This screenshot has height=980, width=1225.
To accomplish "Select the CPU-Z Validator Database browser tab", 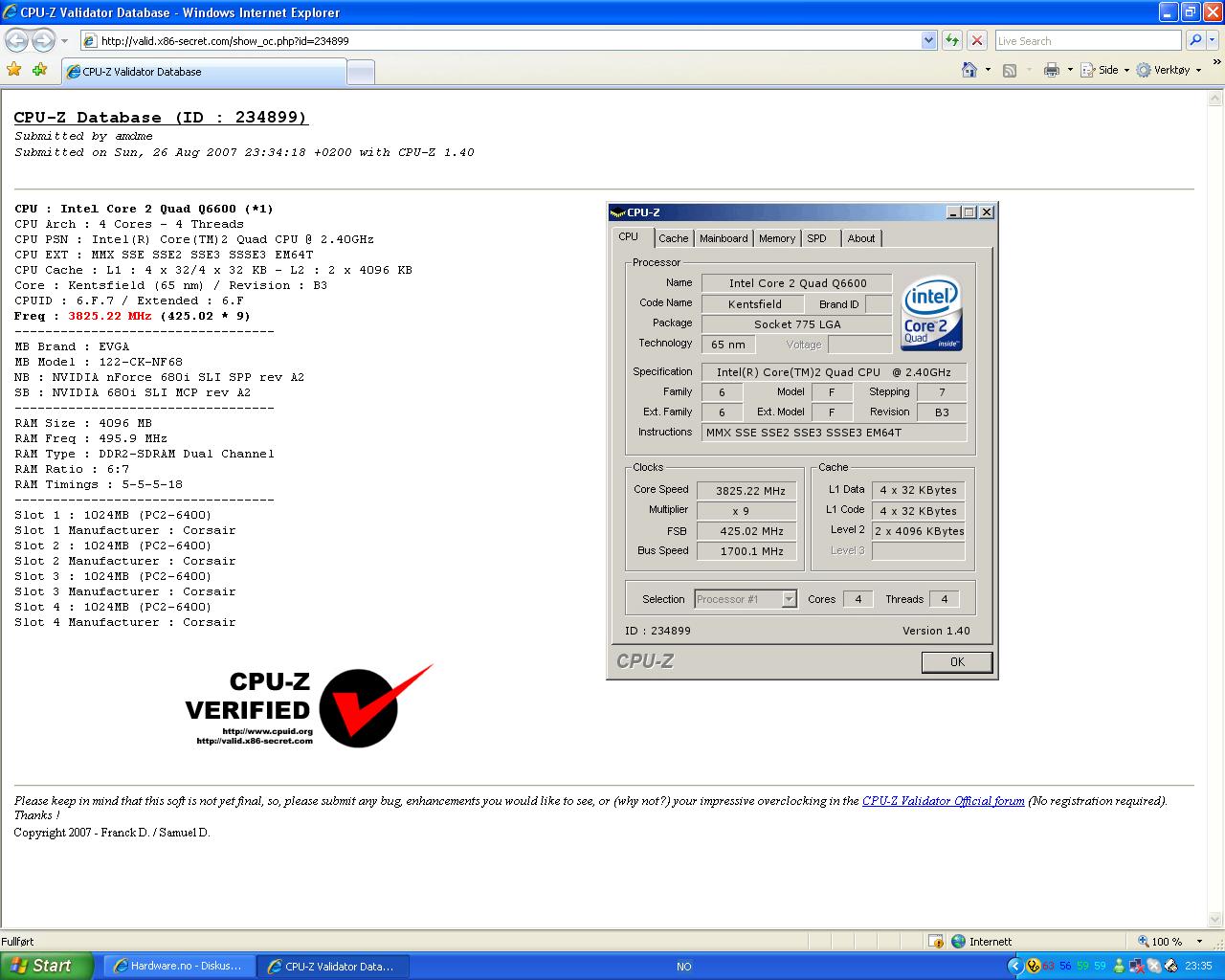I will (x=203, y=72).
